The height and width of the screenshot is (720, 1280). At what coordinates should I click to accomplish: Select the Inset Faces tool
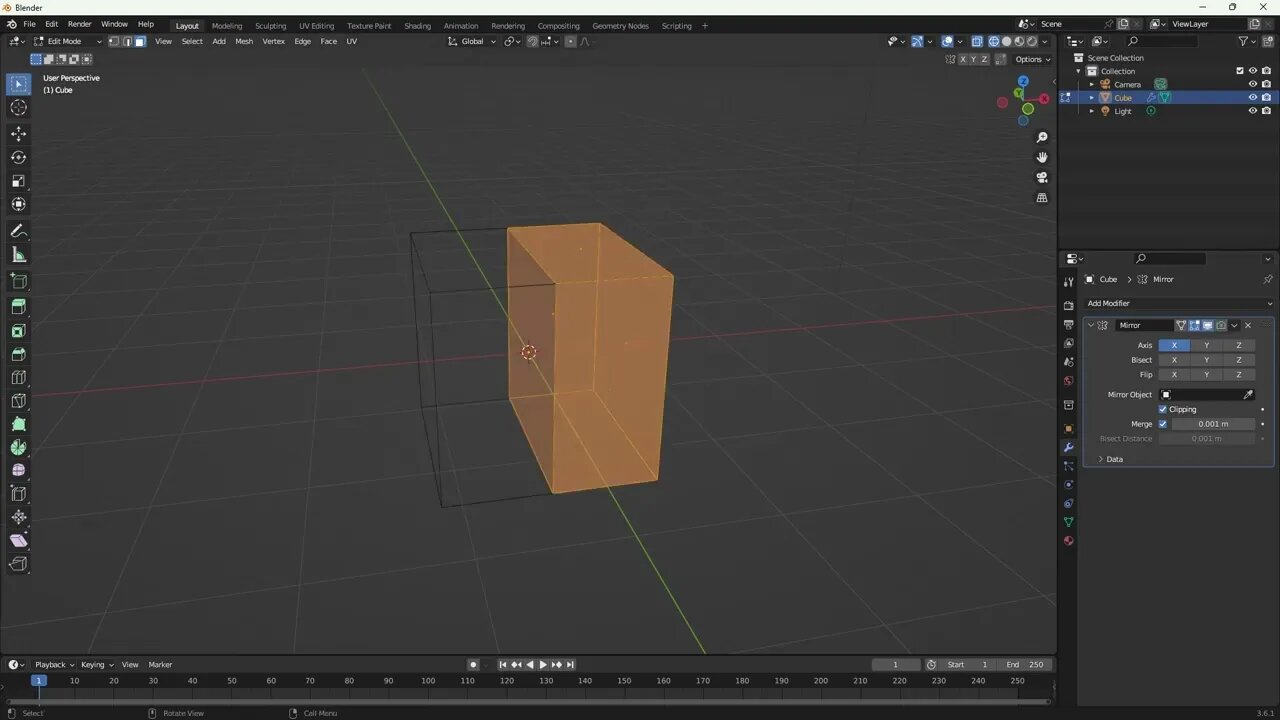click(x=18, y=331)
